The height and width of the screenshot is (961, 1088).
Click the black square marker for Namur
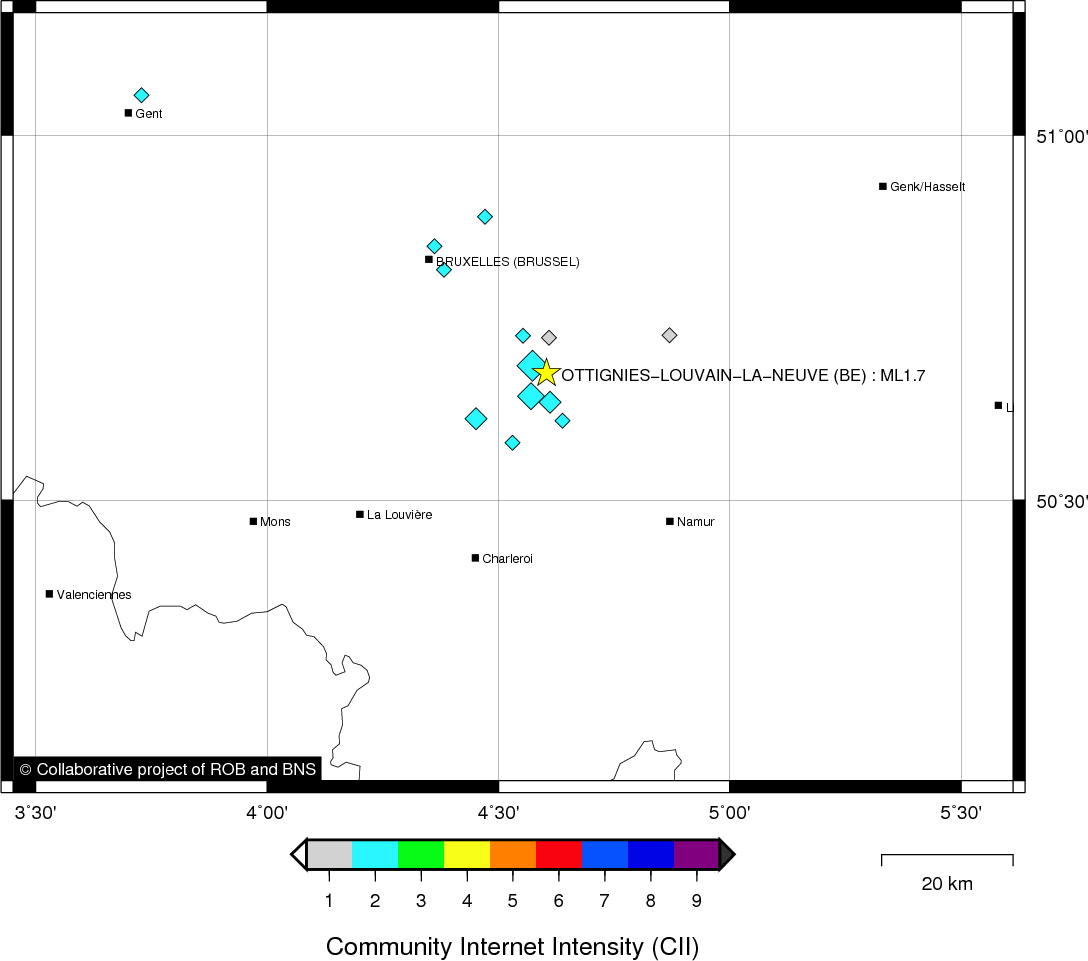670,521
